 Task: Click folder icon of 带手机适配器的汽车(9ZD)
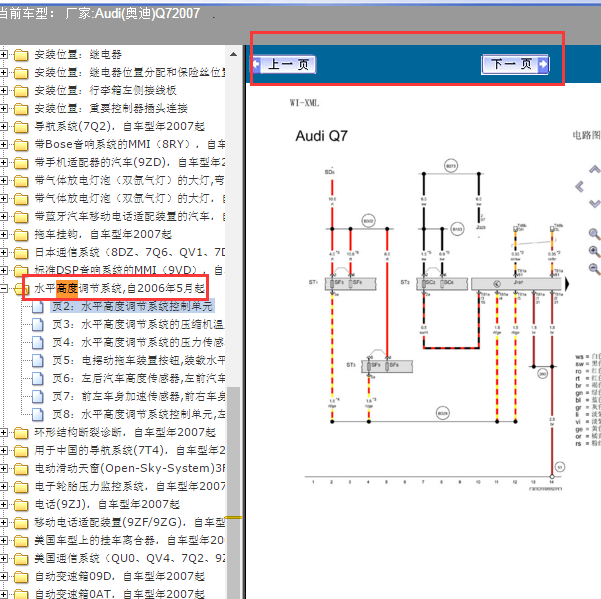coord(21,163)
